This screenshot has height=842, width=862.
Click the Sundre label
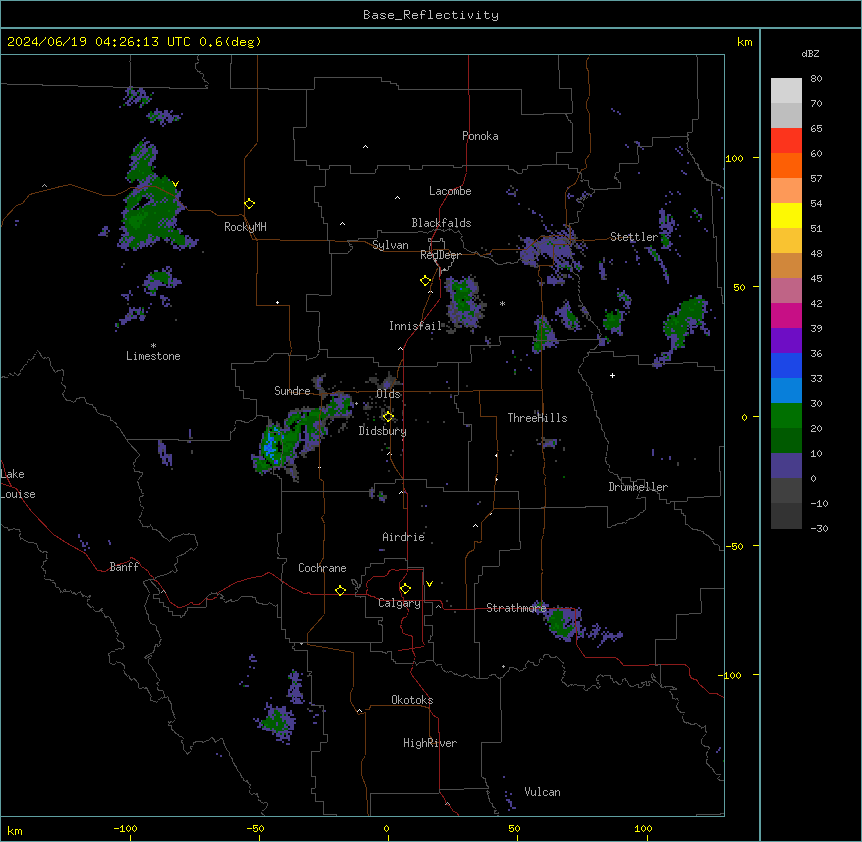(292, 391)
